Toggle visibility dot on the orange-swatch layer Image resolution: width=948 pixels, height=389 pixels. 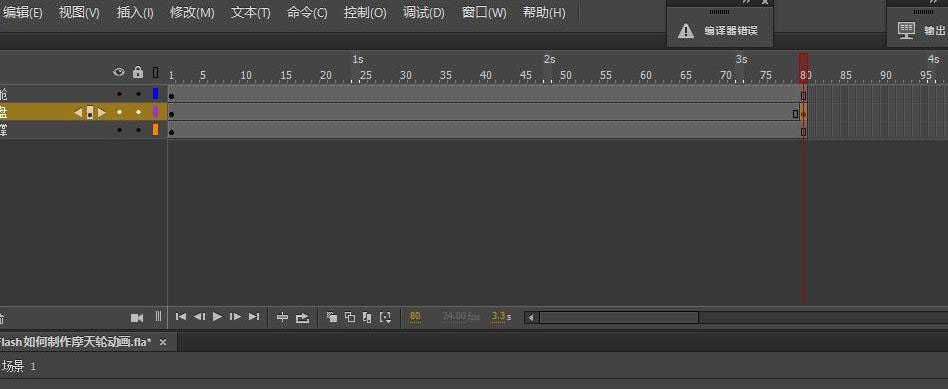[119, 130]
